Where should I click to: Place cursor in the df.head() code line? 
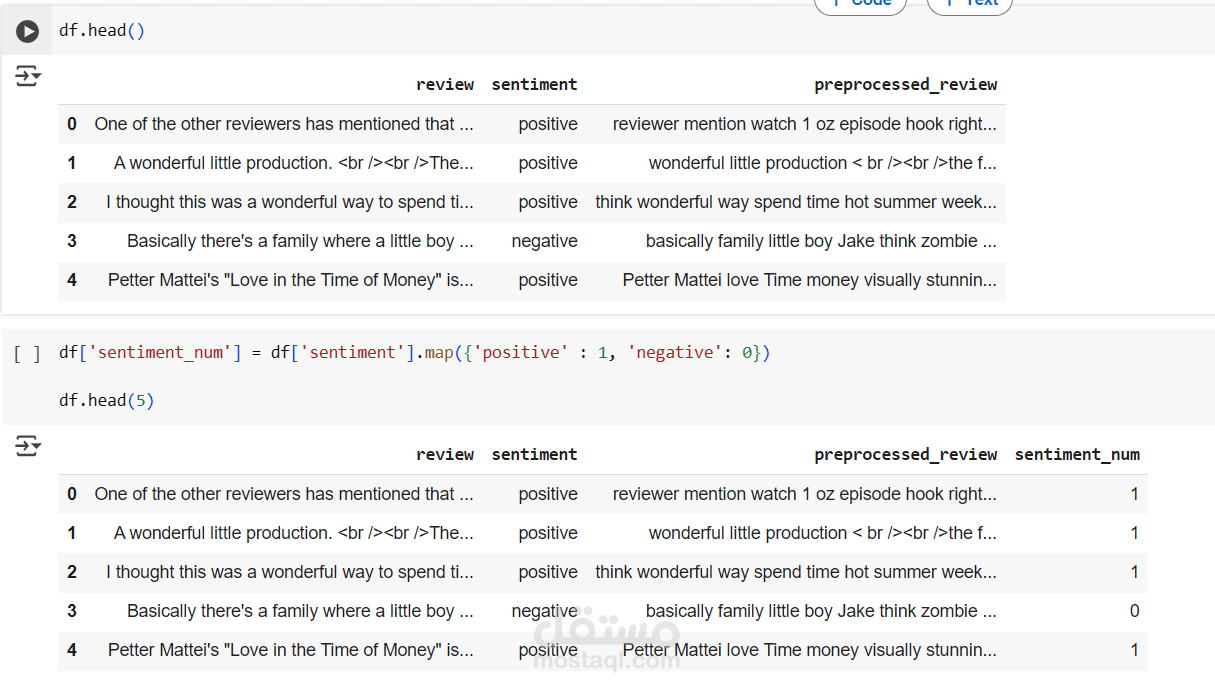click(100, 30)
